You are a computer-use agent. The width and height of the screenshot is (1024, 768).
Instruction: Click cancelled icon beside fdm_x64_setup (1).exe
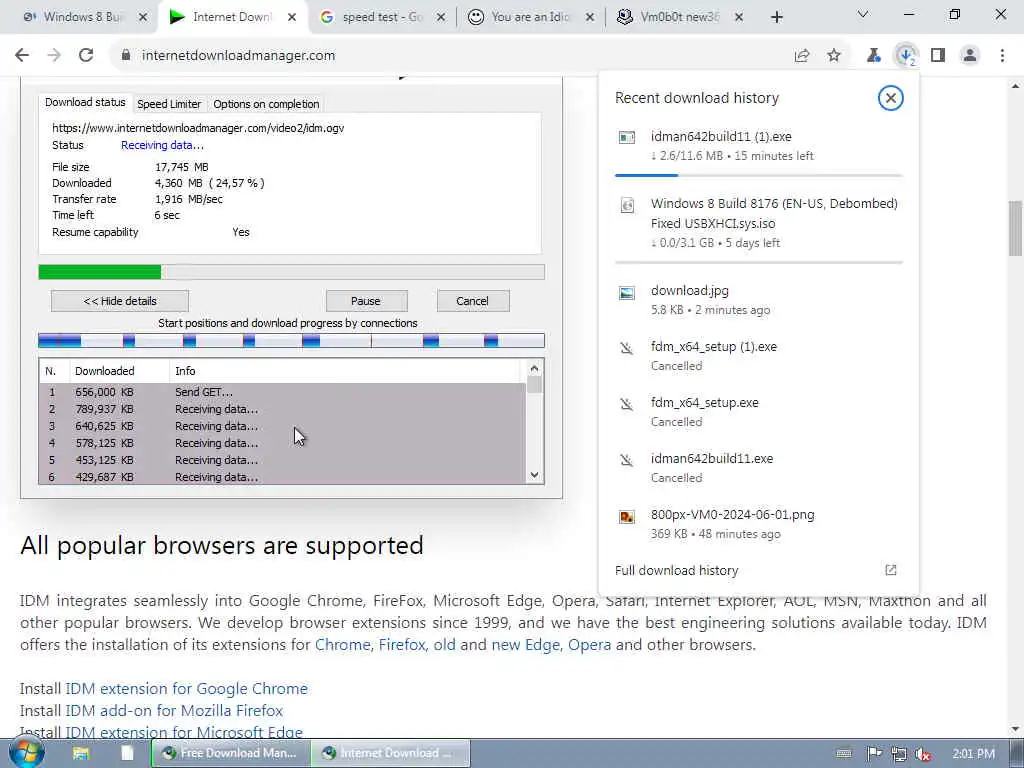pyautogui.click(x=627, y=348)
